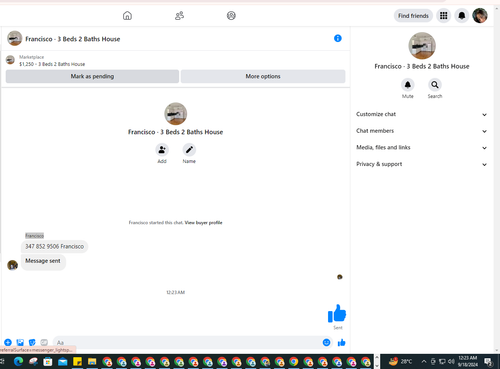Click chat header title Francisco - 3 Beds 2 Baths House
This screenshot has height=369, width=500.
pyautogui.click(x=73, y=39)
